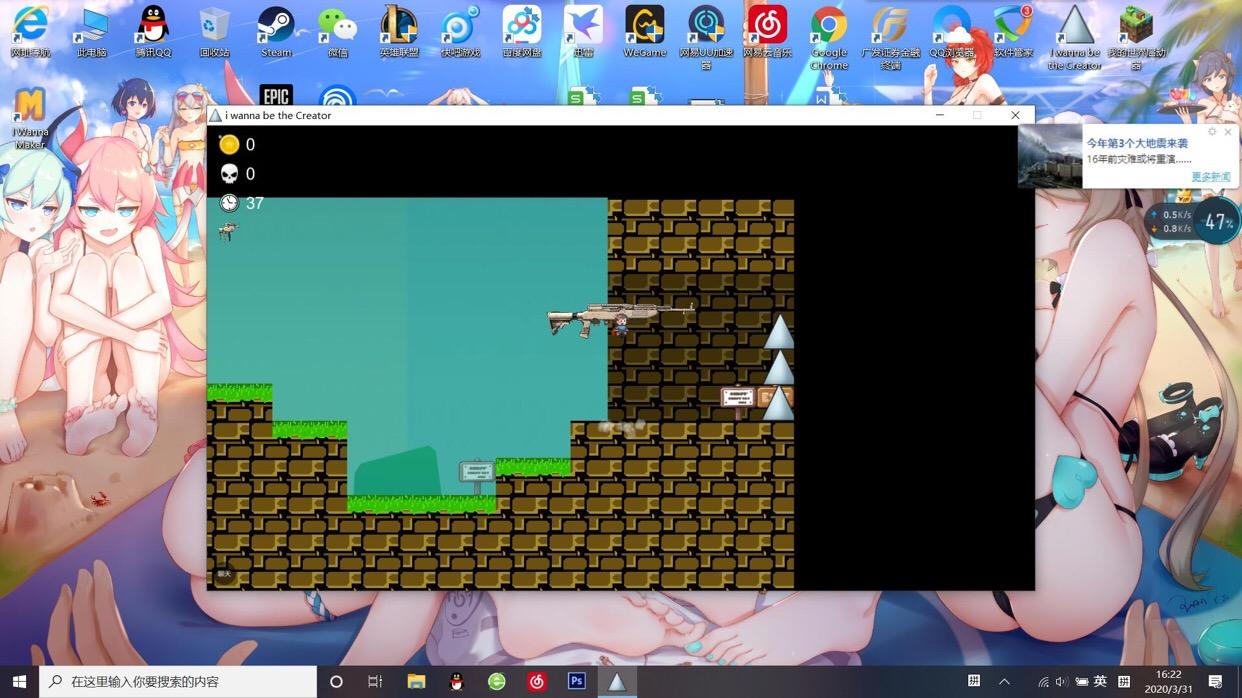This screenshot has height=698, width=1242.
Task: Click the player character holding the rifle
Action: click(621, 323)
